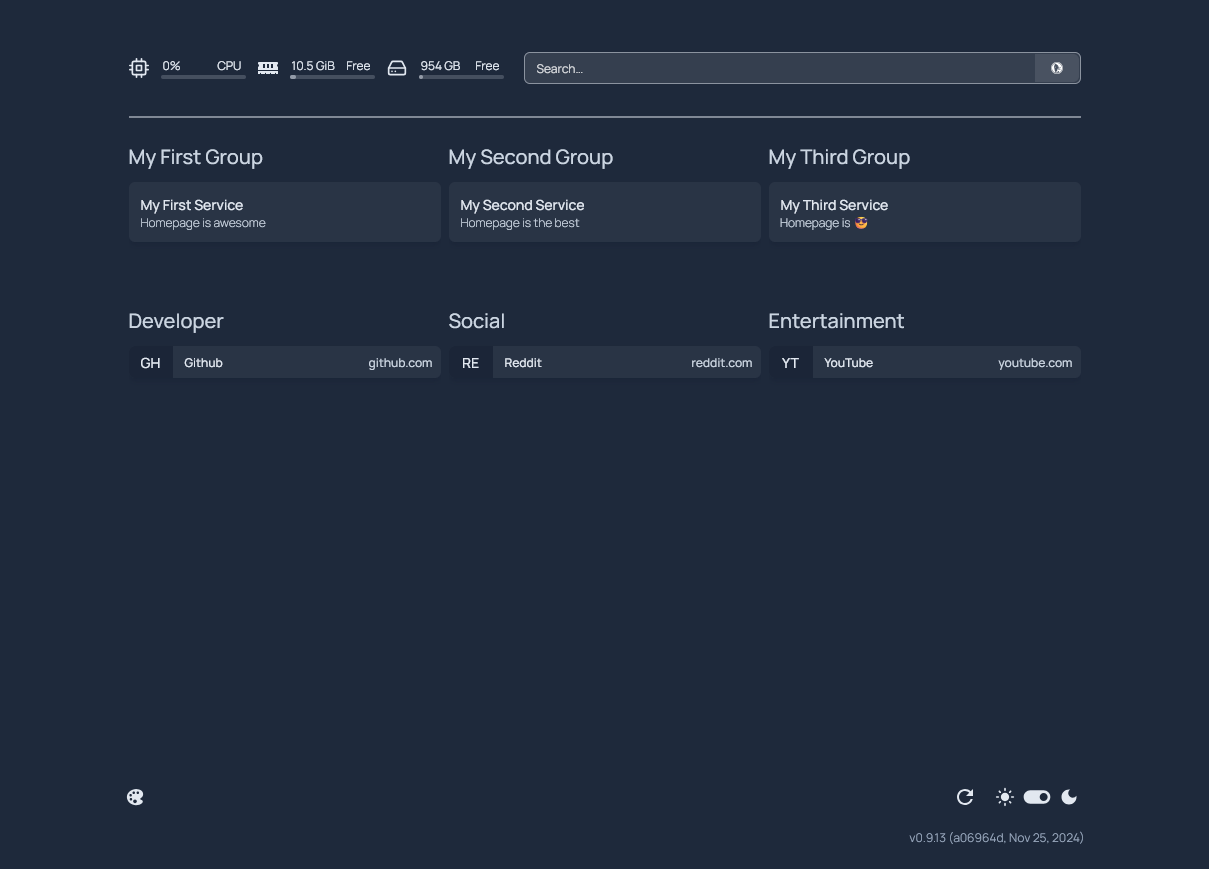Viewport: 1209px width, 869px height.
Task: Click the CPU usage widget icon
Action: pyautogui.click(x=138, y=68)
